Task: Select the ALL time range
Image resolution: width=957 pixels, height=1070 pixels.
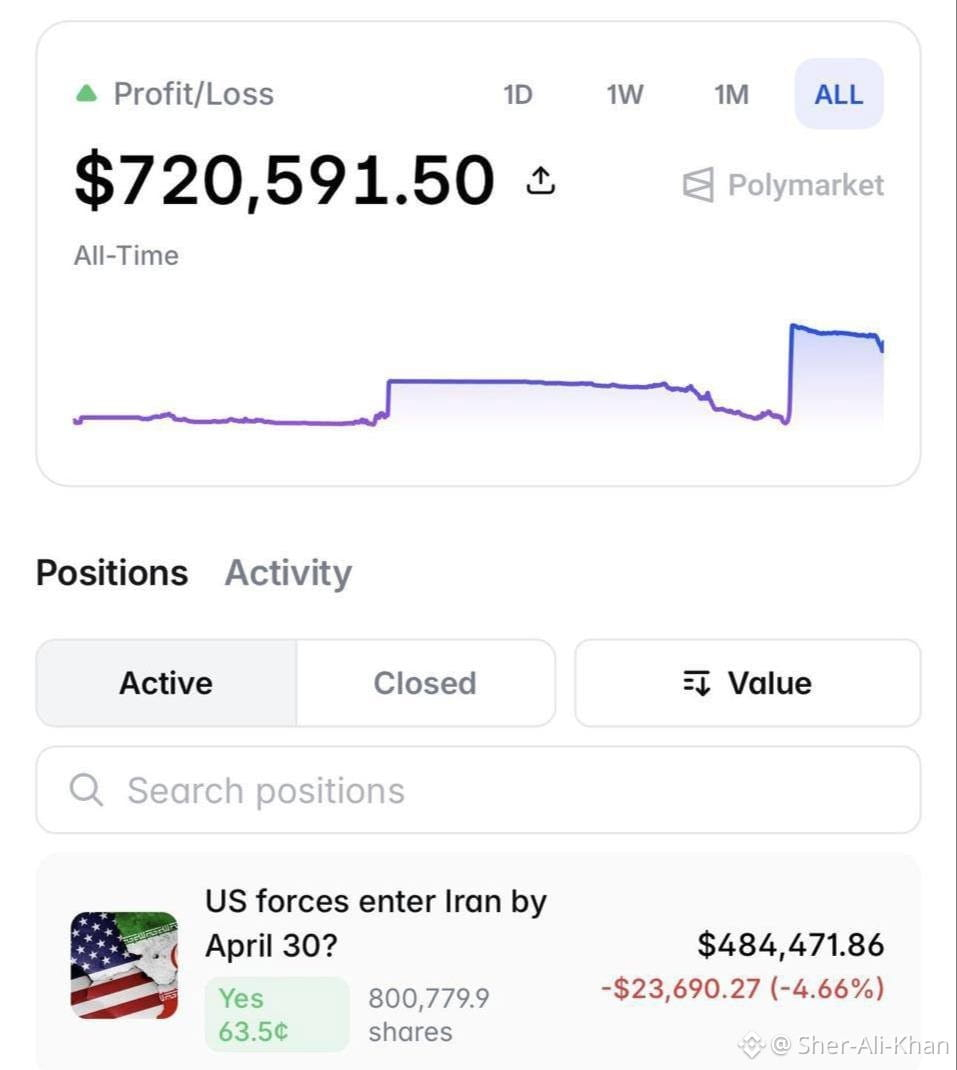Action: (839, 94)
